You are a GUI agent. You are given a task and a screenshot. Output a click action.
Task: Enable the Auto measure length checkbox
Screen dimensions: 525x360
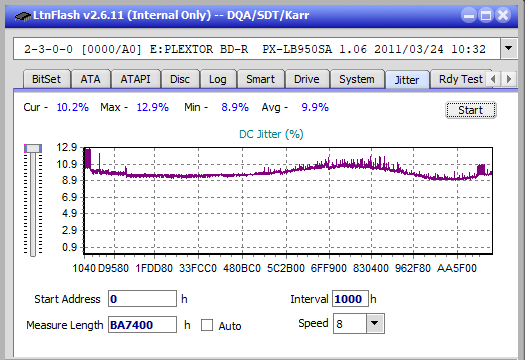tap(207, 325)
